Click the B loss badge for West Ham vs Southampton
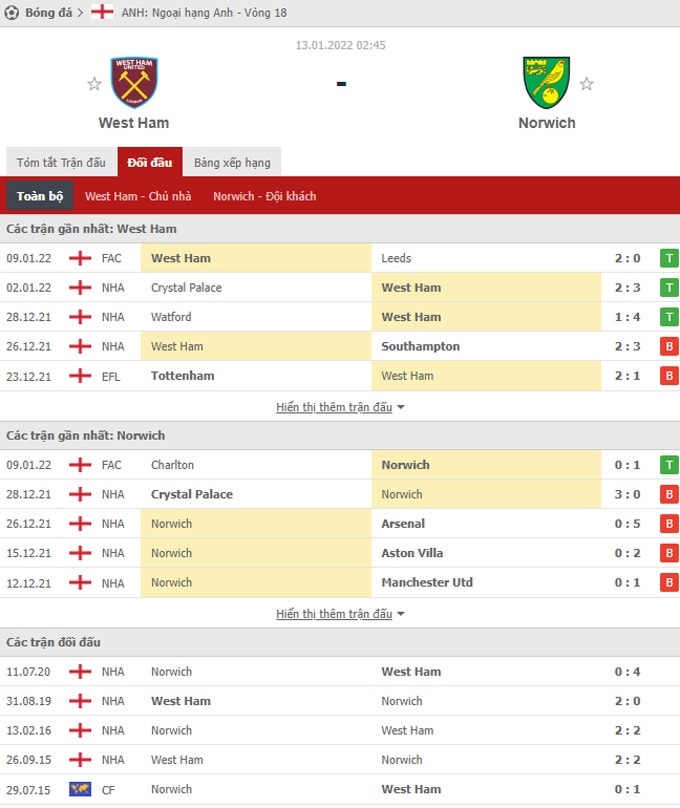The width and height of the screenshot is (680, 808). pyautogui.click(x=669, y=346)
